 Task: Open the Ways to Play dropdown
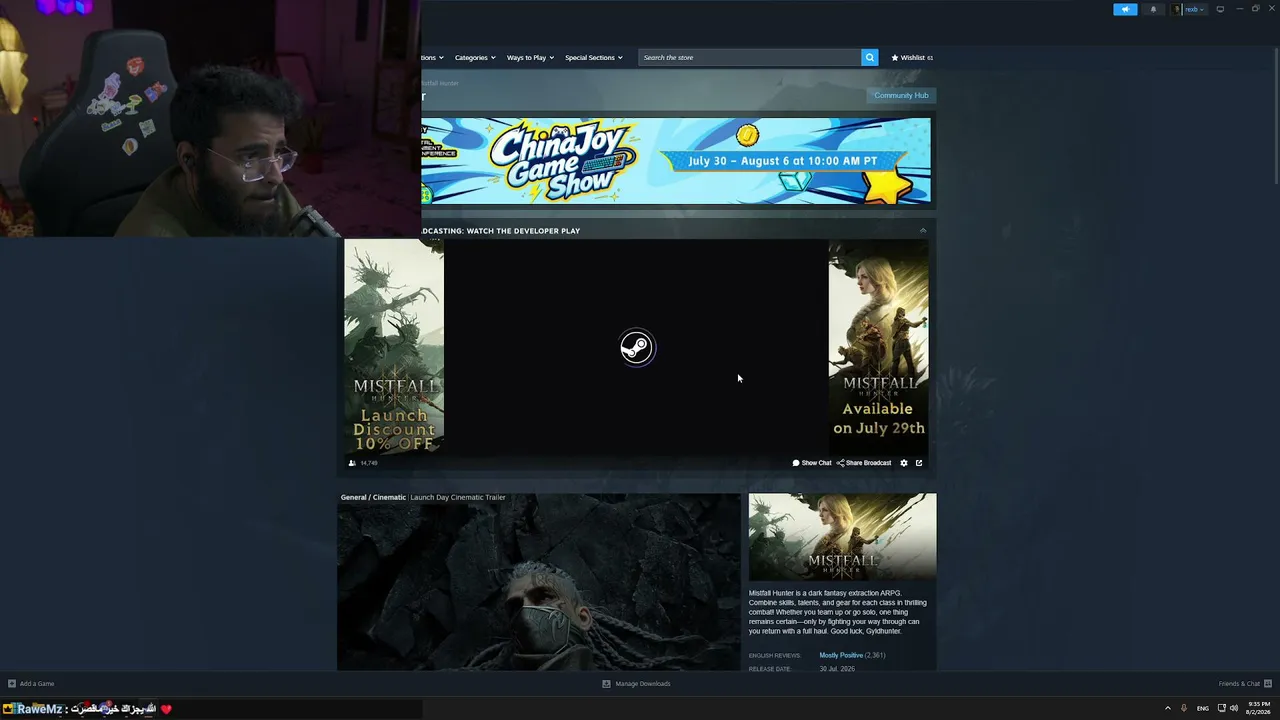530,58
